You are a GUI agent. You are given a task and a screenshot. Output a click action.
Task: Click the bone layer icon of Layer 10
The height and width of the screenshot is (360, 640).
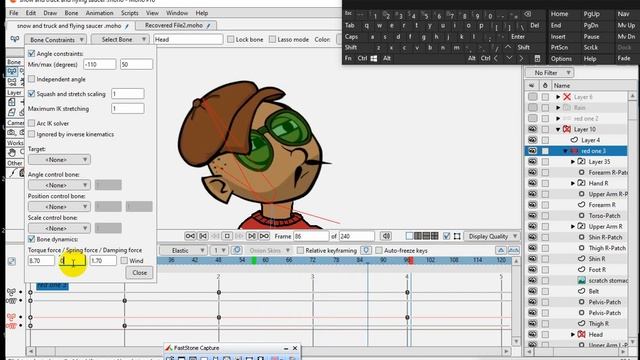(x=567, y=129)
